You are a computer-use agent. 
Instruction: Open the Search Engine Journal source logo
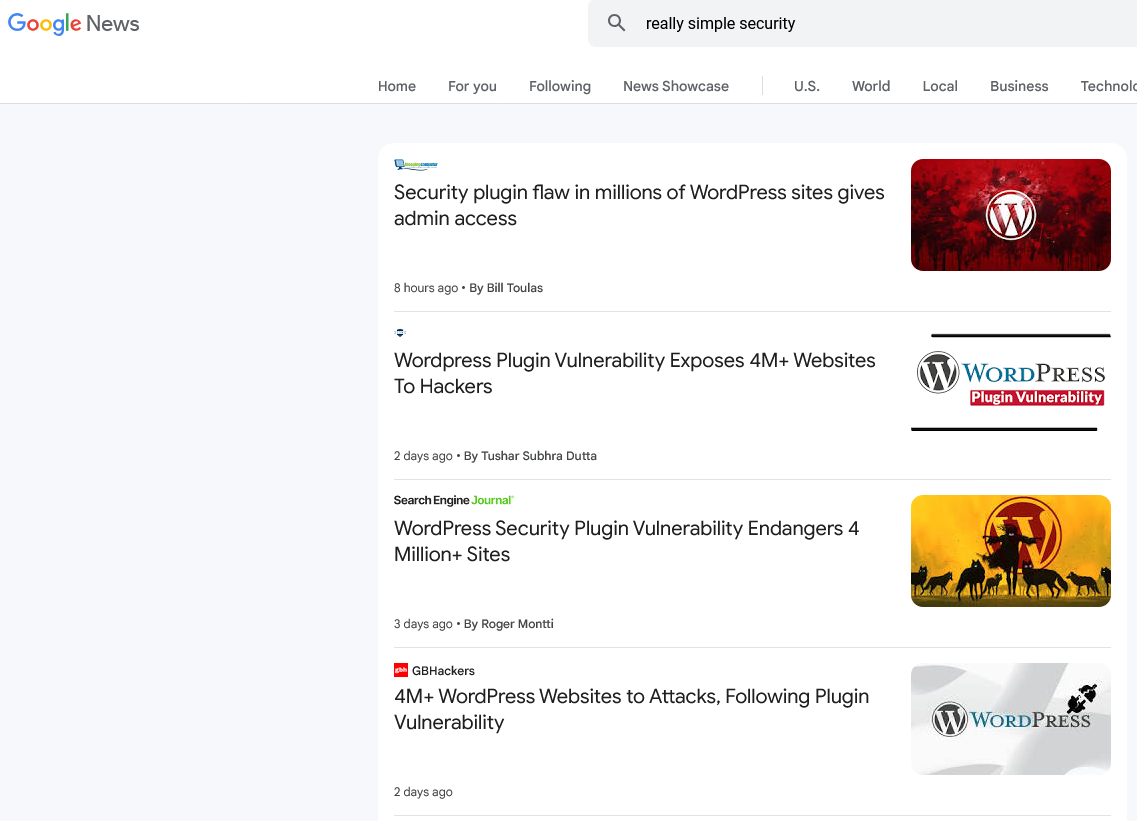[x=454, y=500]
